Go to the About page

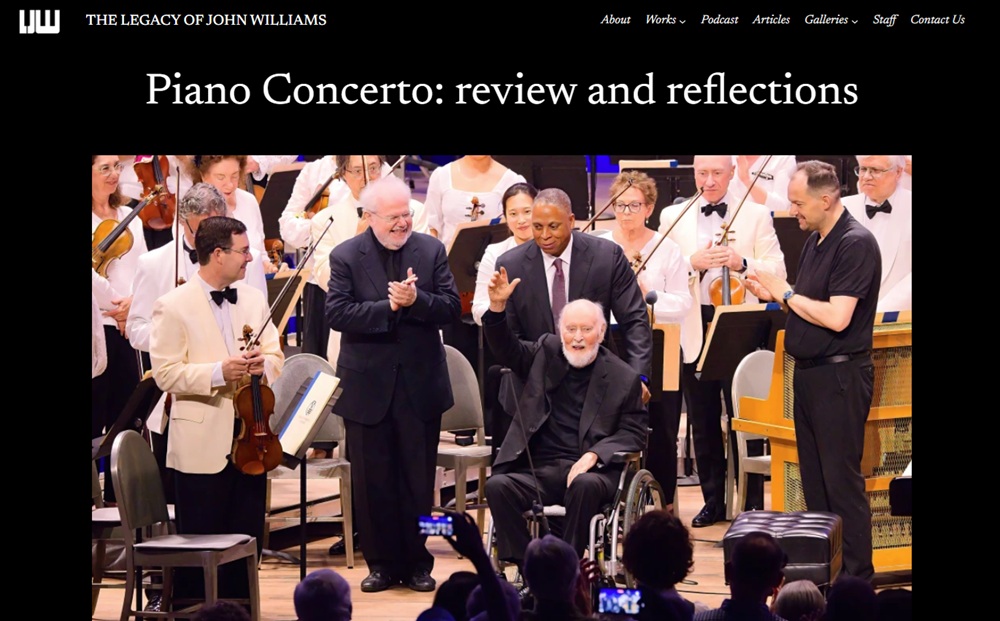coord(615,20)
